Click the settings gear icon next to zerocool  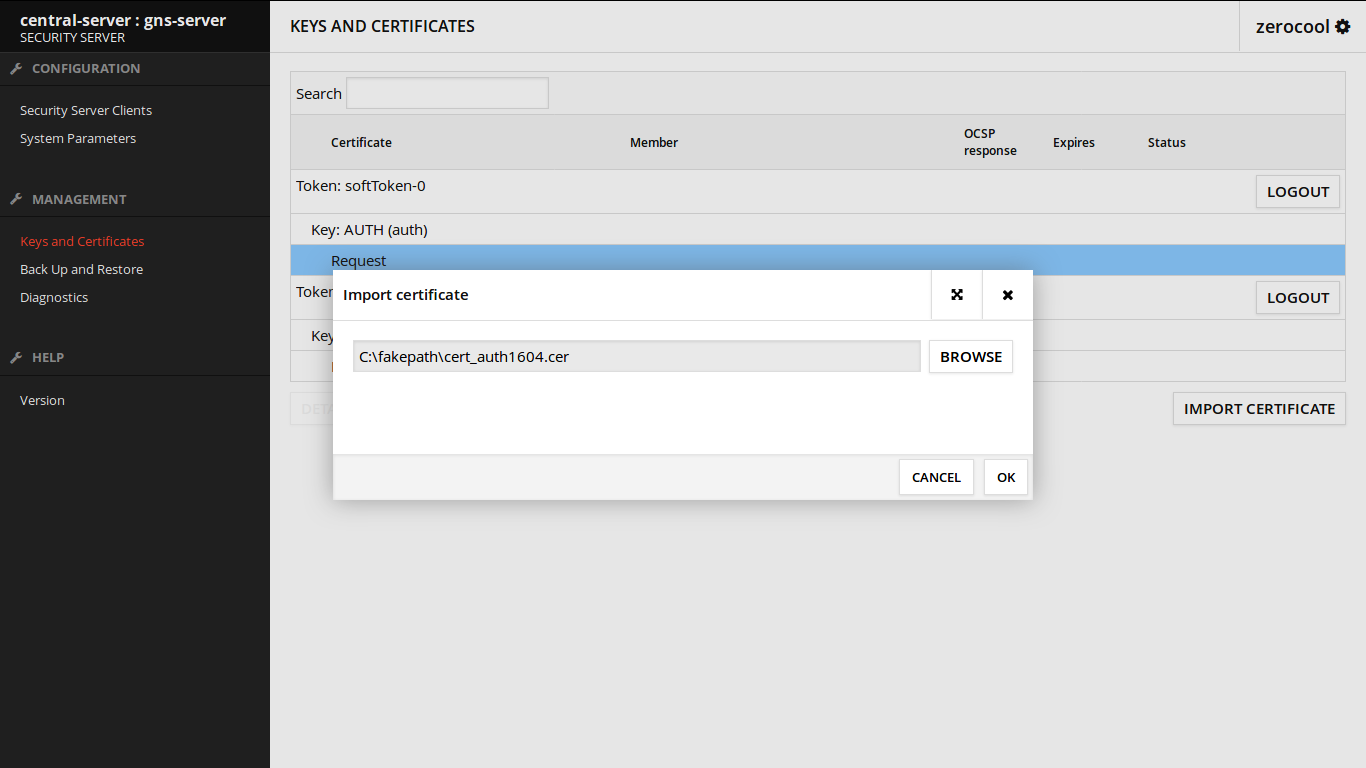1342,27
